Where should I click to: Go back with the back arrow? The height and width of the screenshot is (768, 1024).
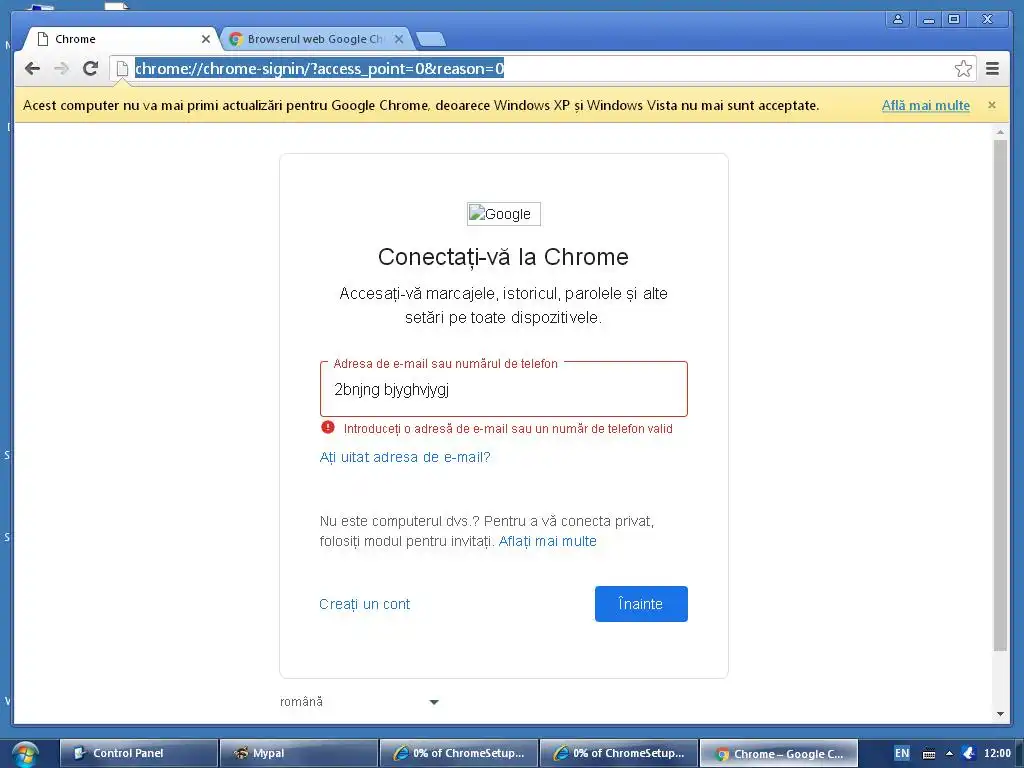tap(32, 69)
